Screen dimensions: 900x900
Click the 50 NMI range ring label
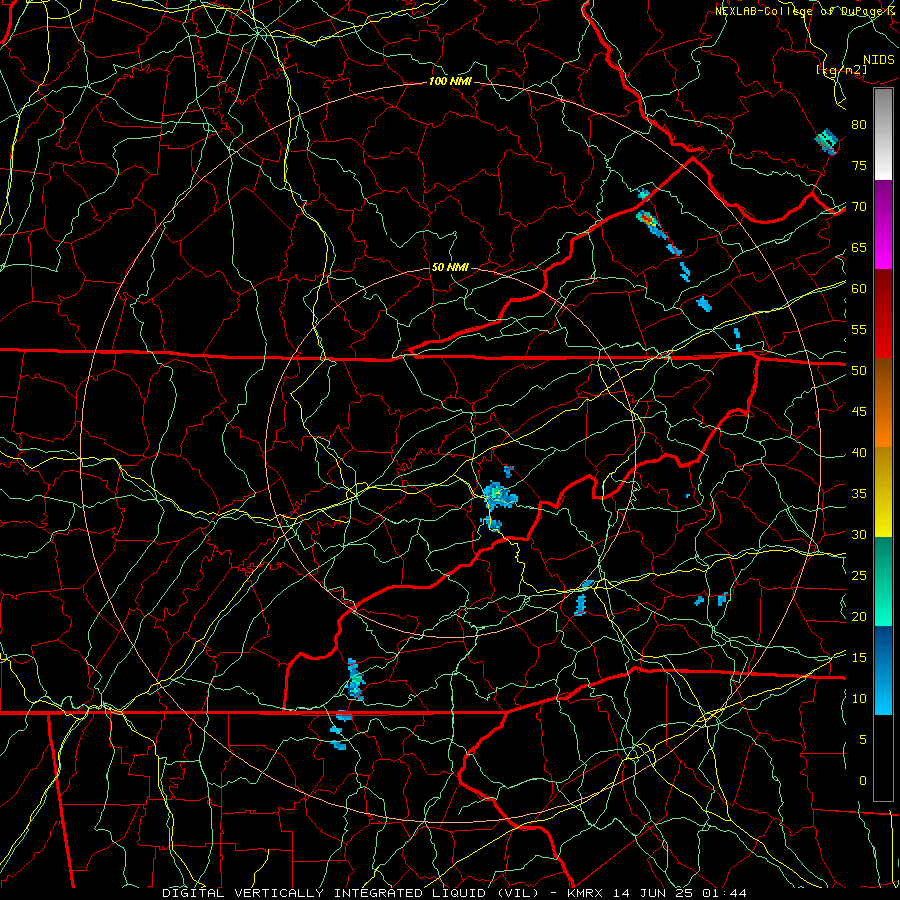pyautogui.click(x=450, y=267)
